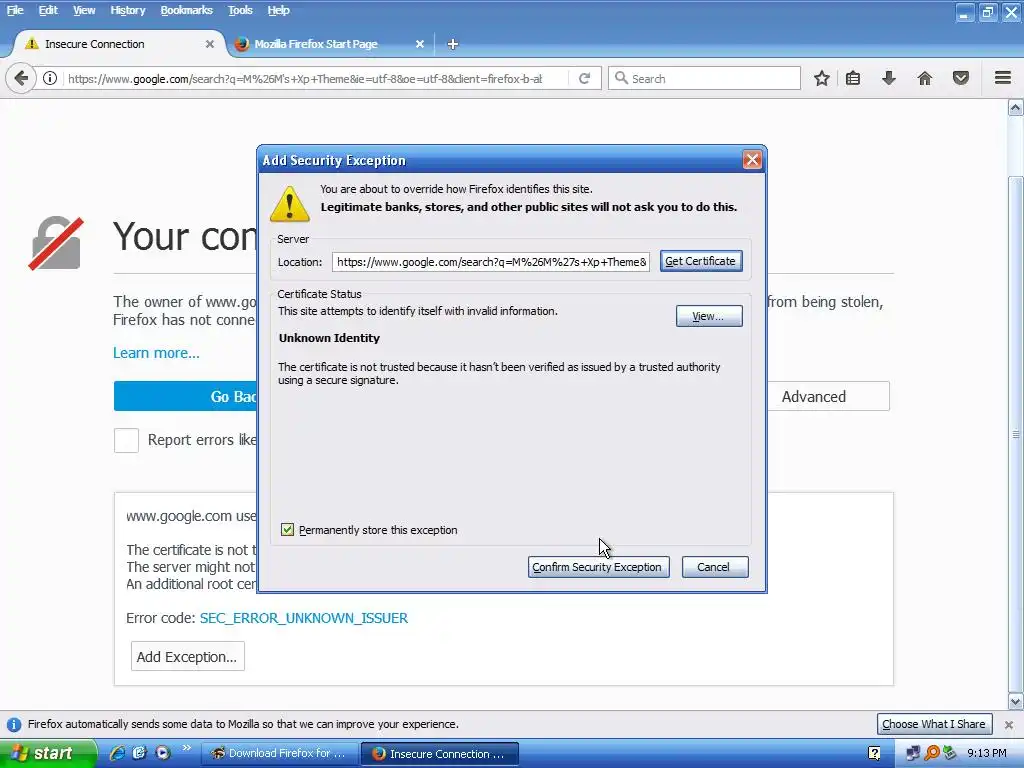Select Insecure Connection taskbar button
The image size is (1024, 768).
click(440, 754)
